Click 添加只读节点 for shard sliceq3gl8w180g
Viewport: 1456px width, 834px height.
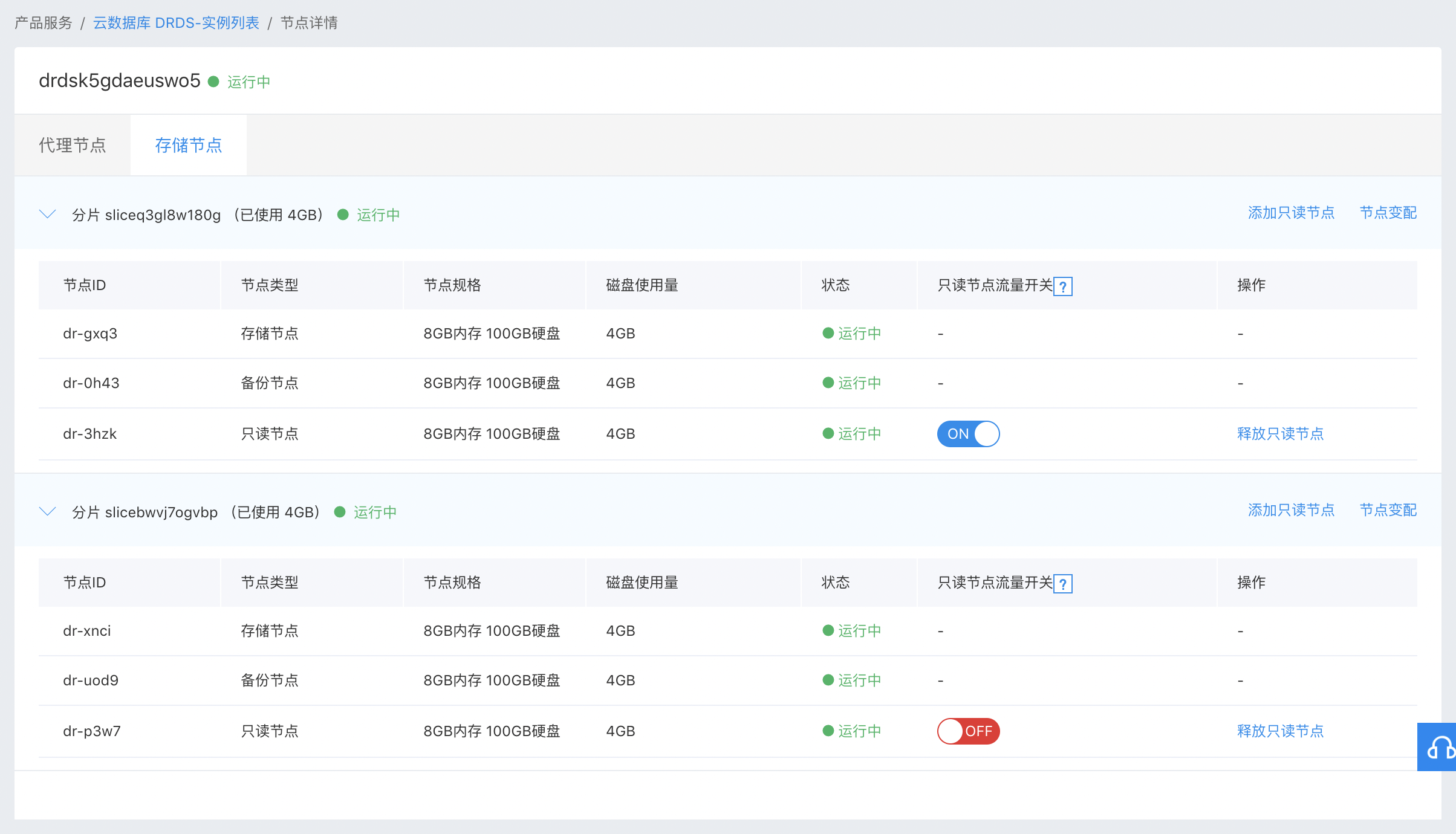click(x=1291, y=213)
